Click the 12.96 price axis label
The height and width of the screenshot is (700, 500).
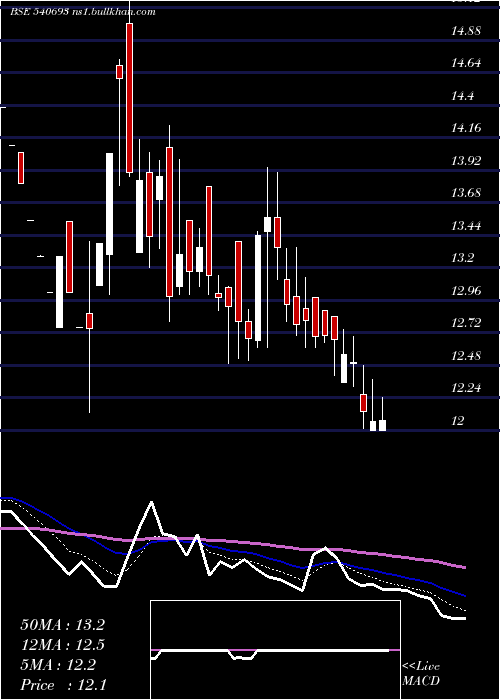click(x=466, y=291)
